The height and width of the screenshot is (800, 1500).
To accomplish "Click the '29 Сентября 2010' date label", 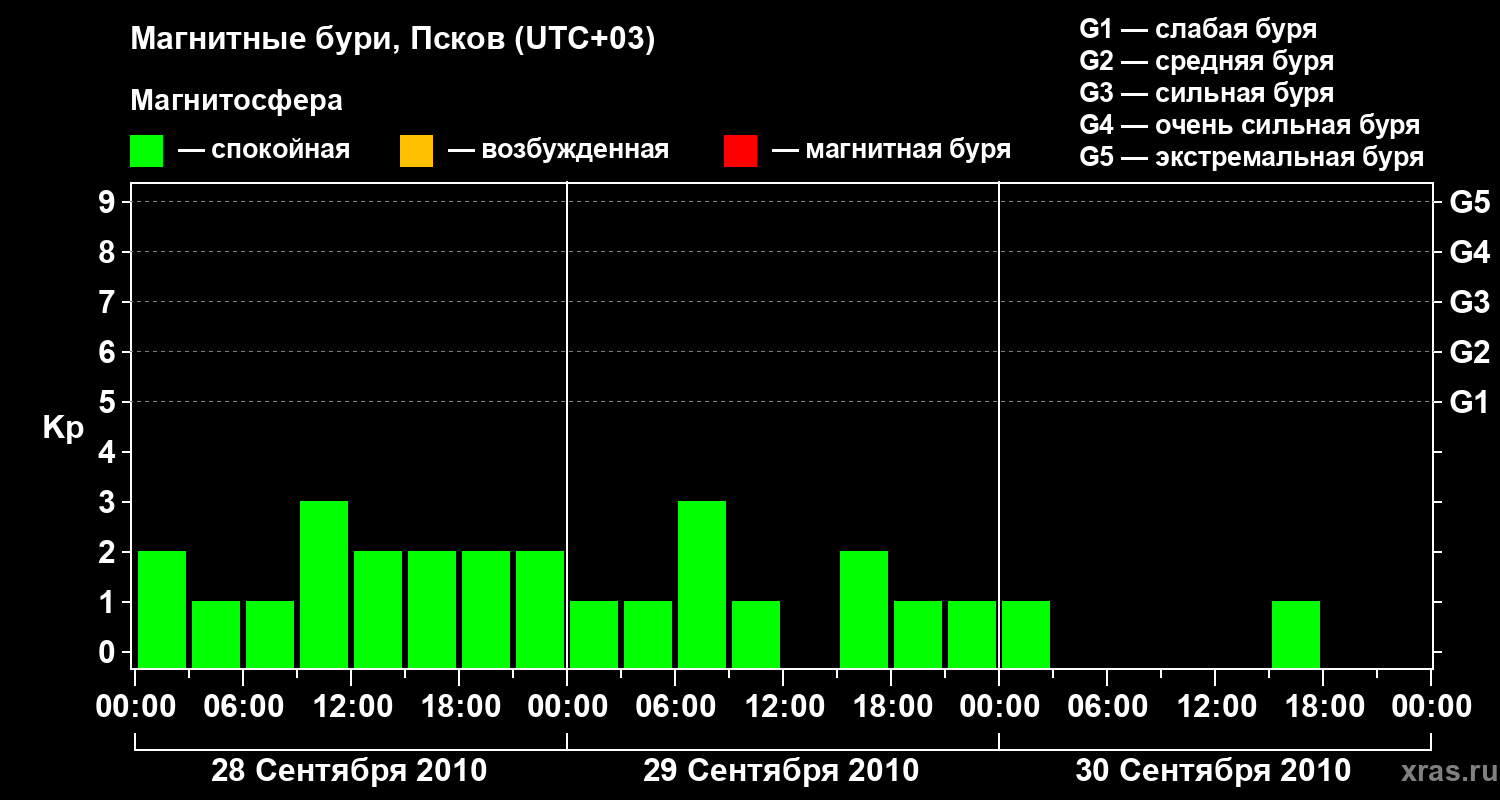I will click(x=781, y=771).
